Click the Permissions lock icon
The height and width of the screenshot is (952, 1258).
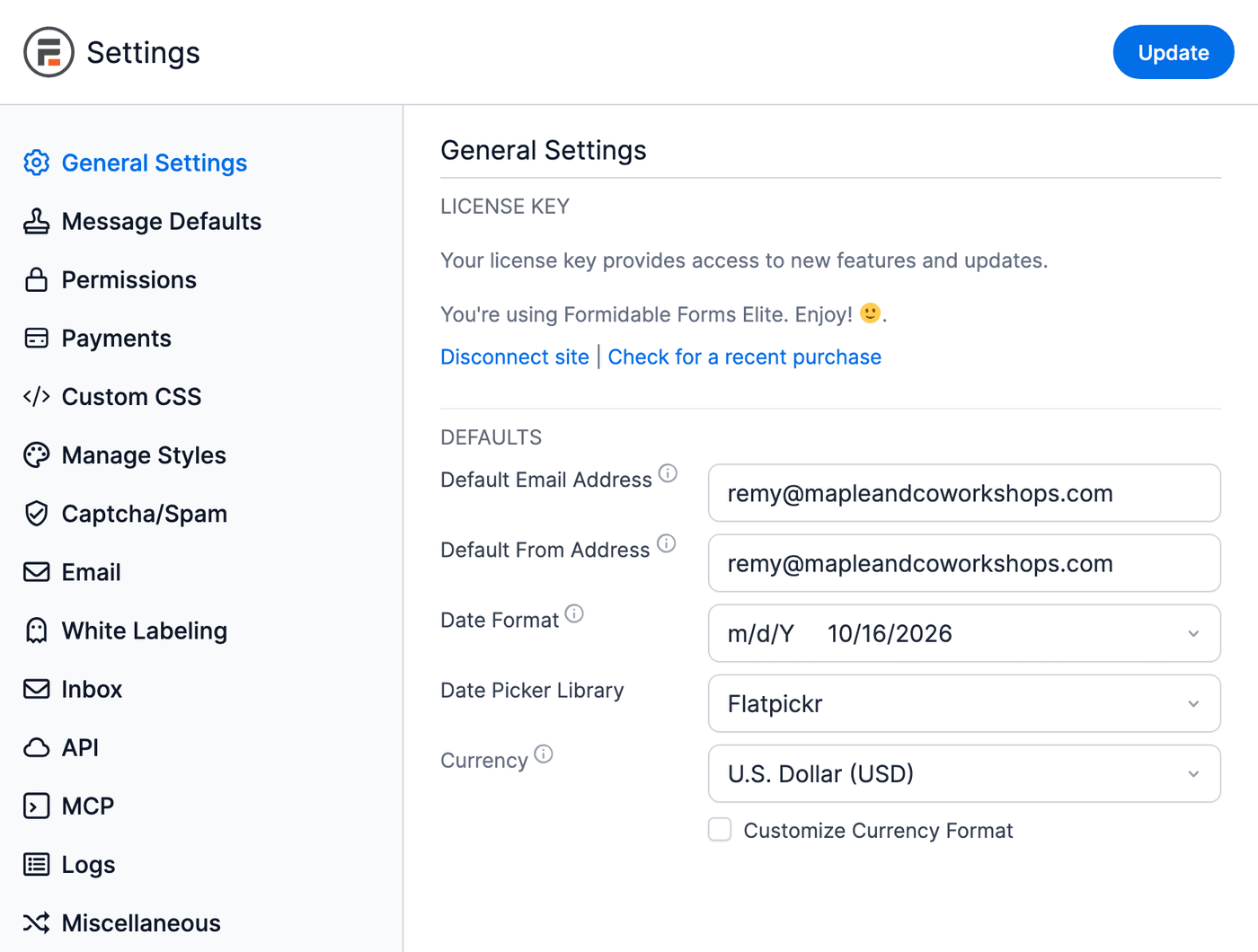36,279
